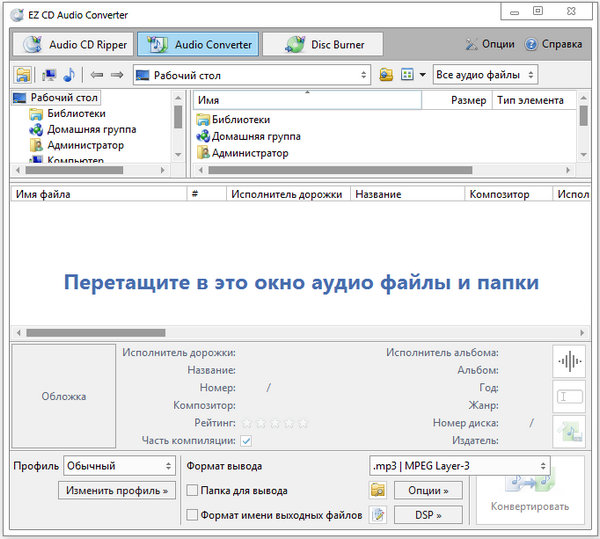Click the waveform icon beside metadata panel

pyautogui.click(x=569, y=362)
